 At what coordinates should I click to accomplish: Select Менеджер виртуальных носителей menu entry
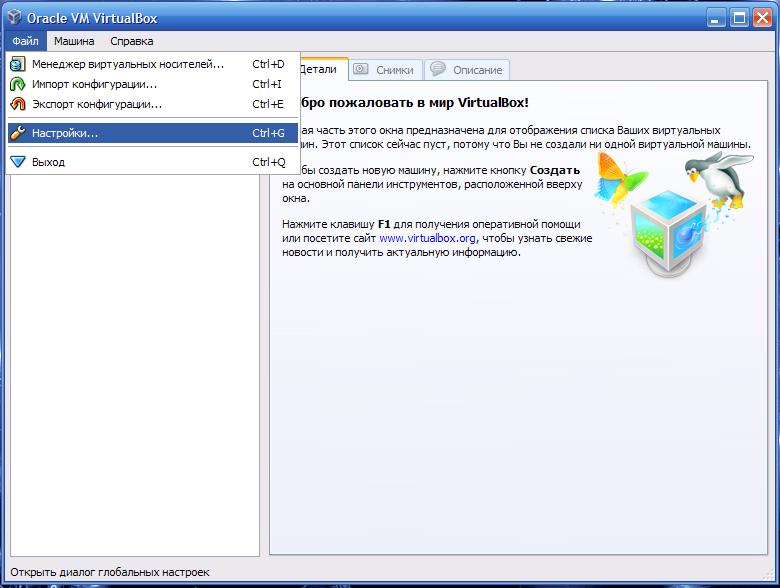click(153, 64)
